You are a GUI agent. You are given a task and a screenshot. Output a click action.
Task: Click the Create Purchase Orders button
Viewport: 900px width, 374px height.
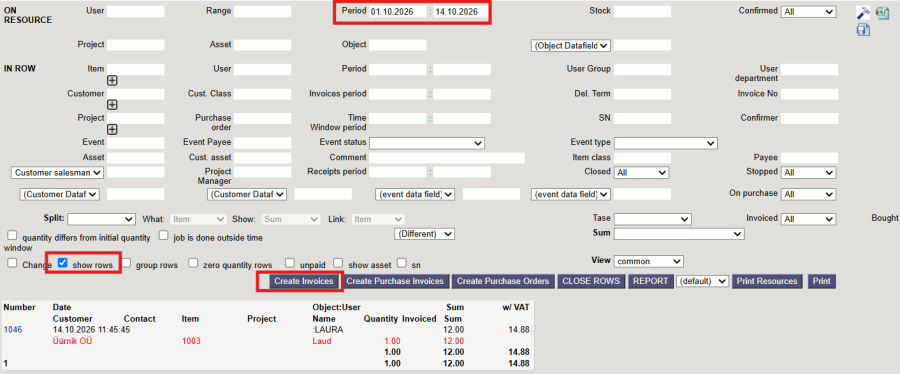503,281
